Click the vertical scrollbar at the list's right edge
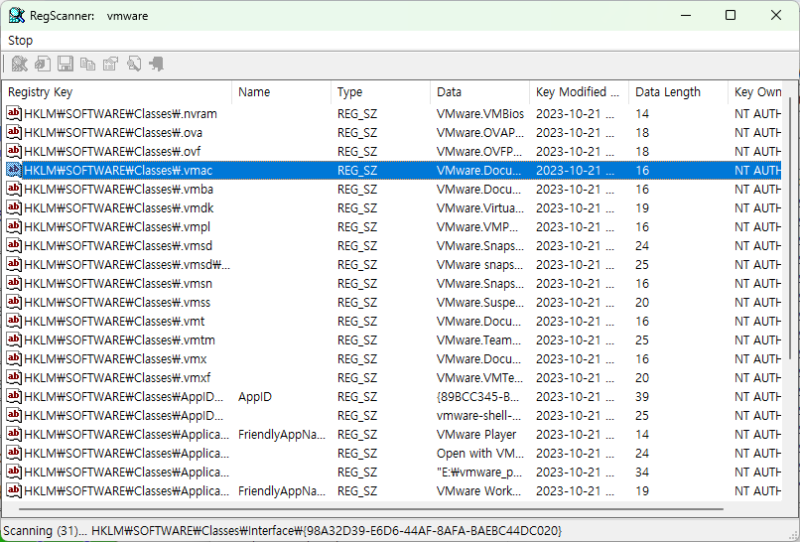800x542 pixels. tap(791, 230)
